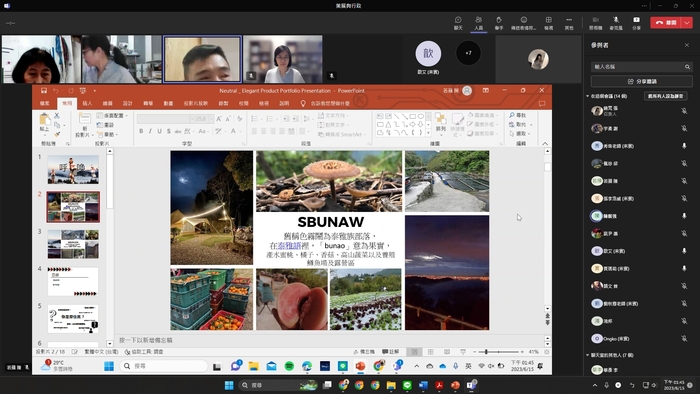Click the mute everyone button in participants panel
Image resolution: width=700 pixels, height=394 pixels.
click(x=665, y=96)
